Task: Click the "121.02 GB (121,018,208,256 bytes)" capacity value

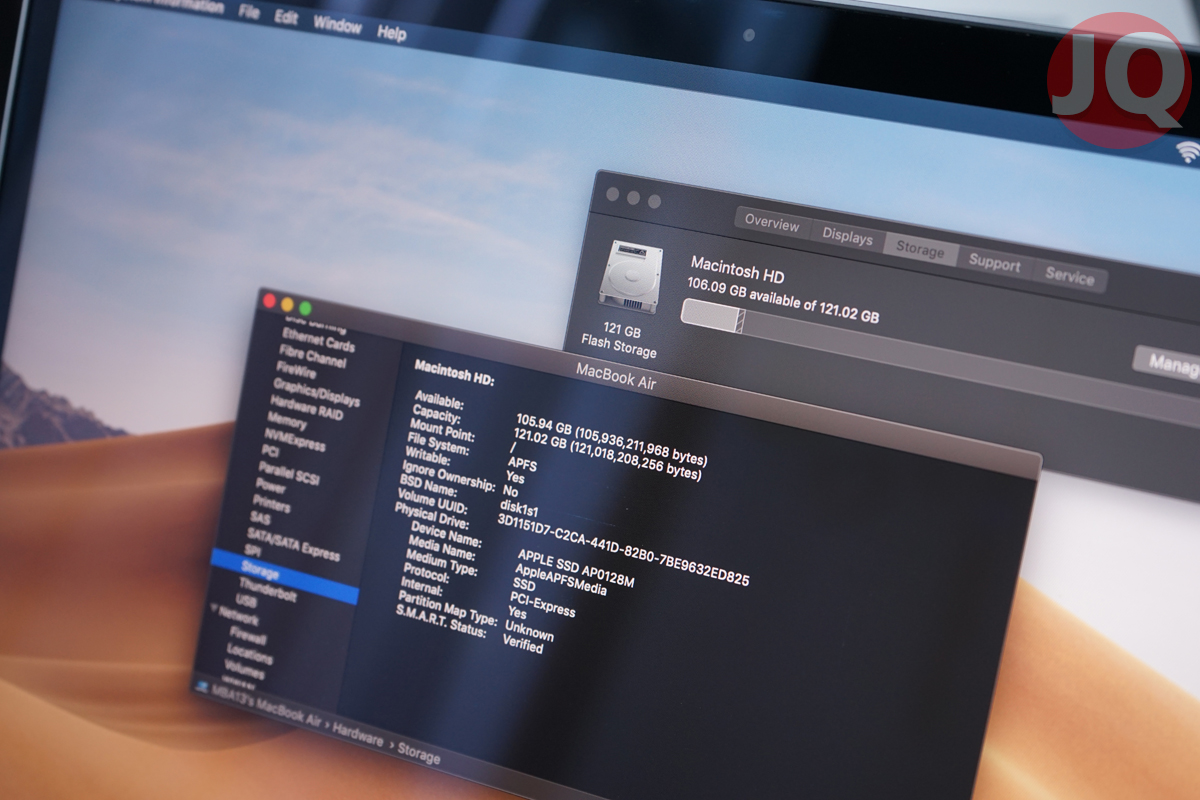Action: 608,455
